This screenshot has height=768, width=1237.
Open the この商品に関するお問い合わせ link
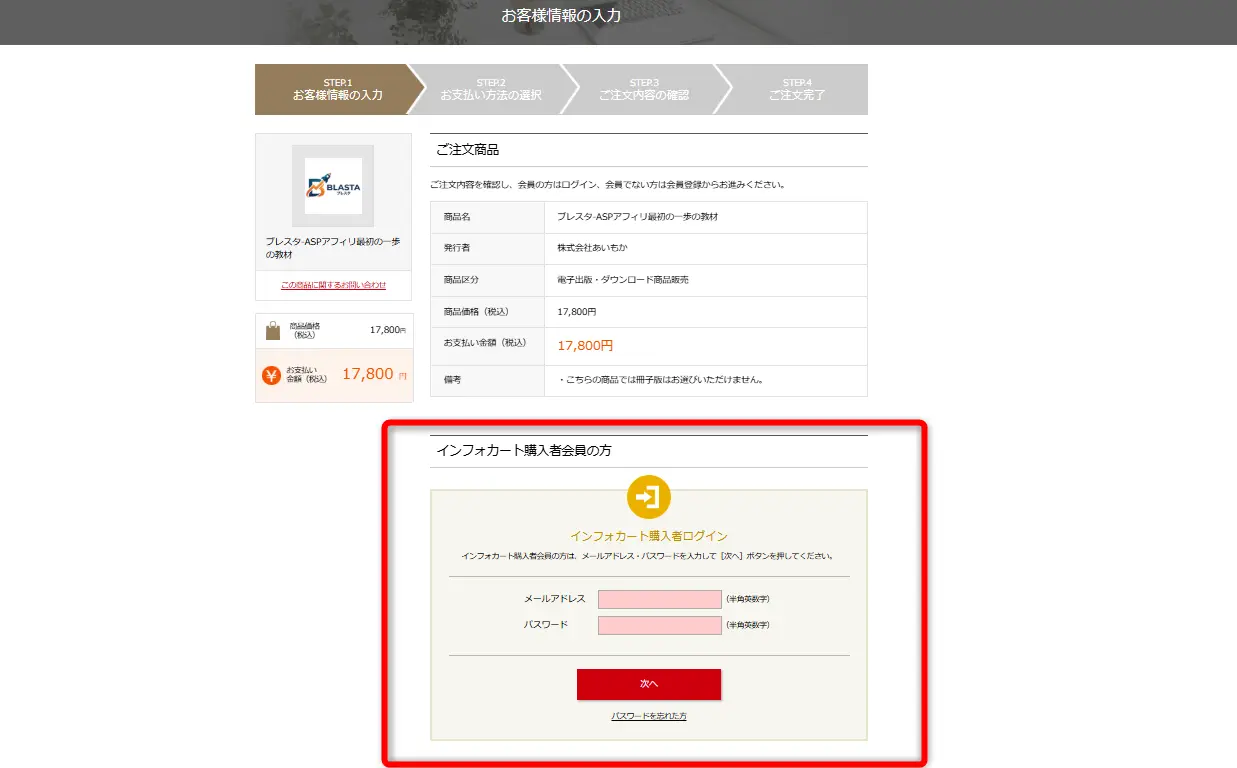[x=333, y=286]
